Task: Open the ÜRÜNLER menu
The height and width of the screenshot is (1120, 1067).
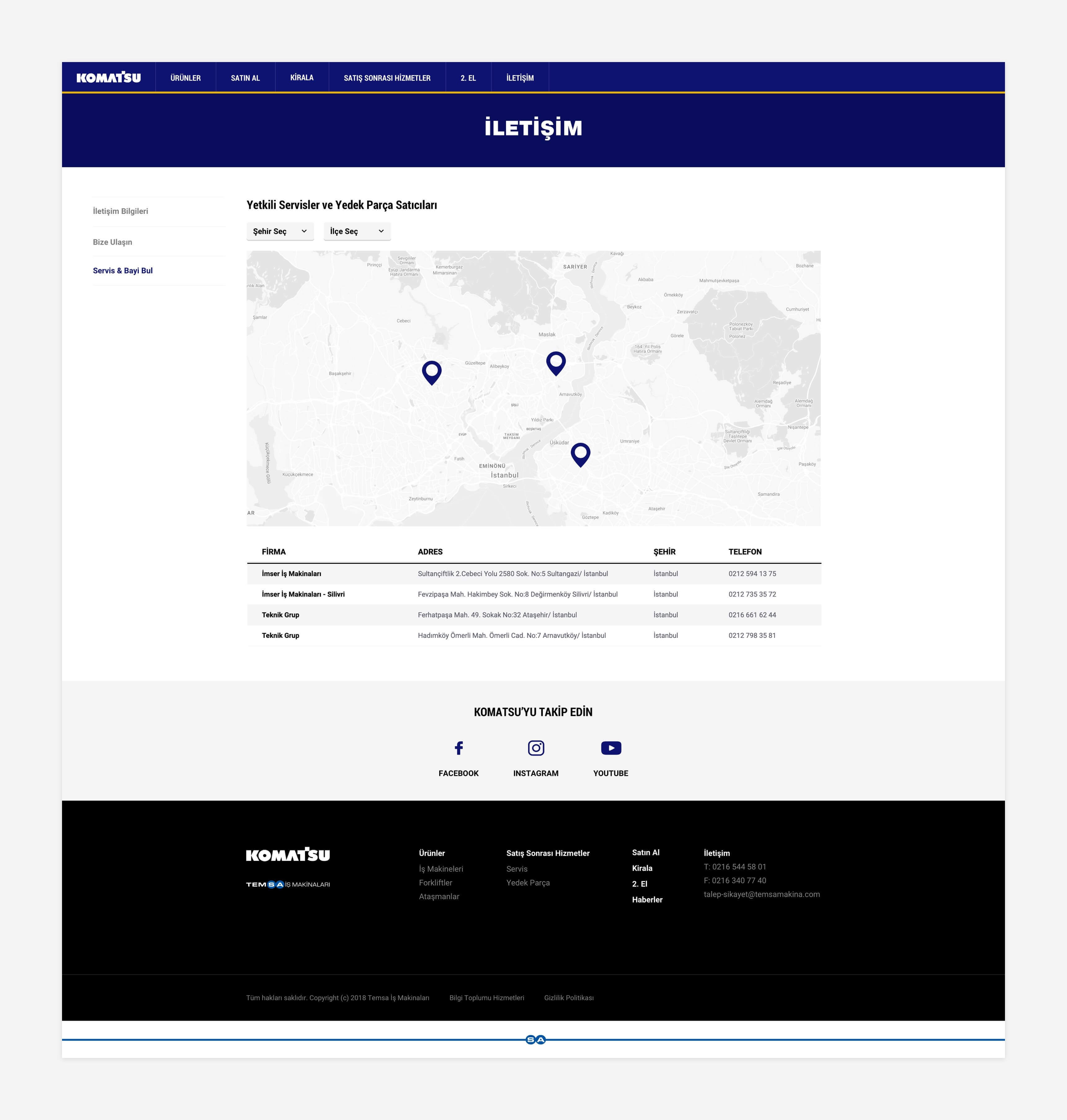Action: (185, 78)
